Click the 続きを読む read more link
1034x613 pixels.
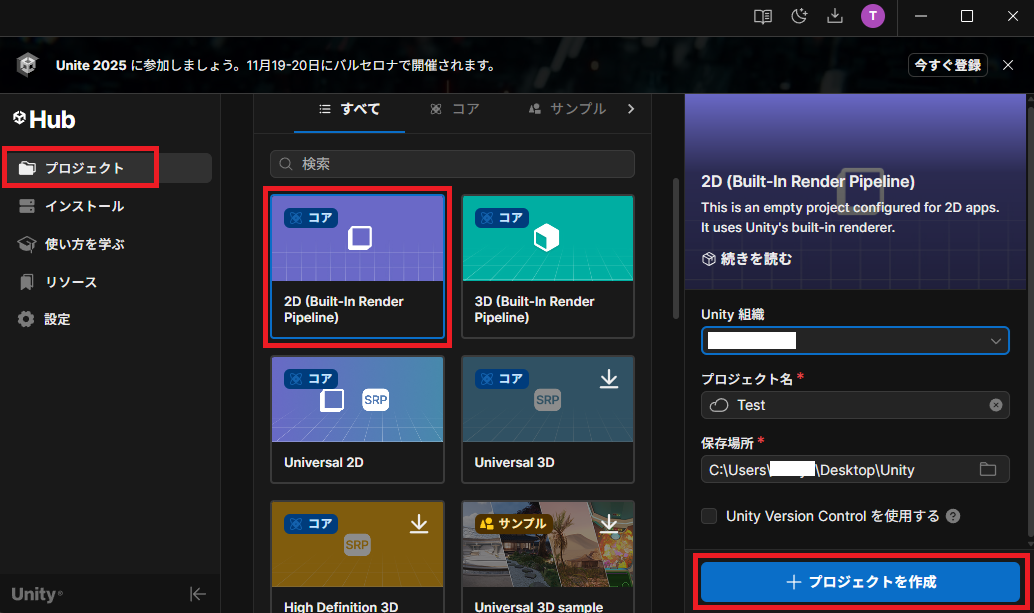(x=747, y=259)
